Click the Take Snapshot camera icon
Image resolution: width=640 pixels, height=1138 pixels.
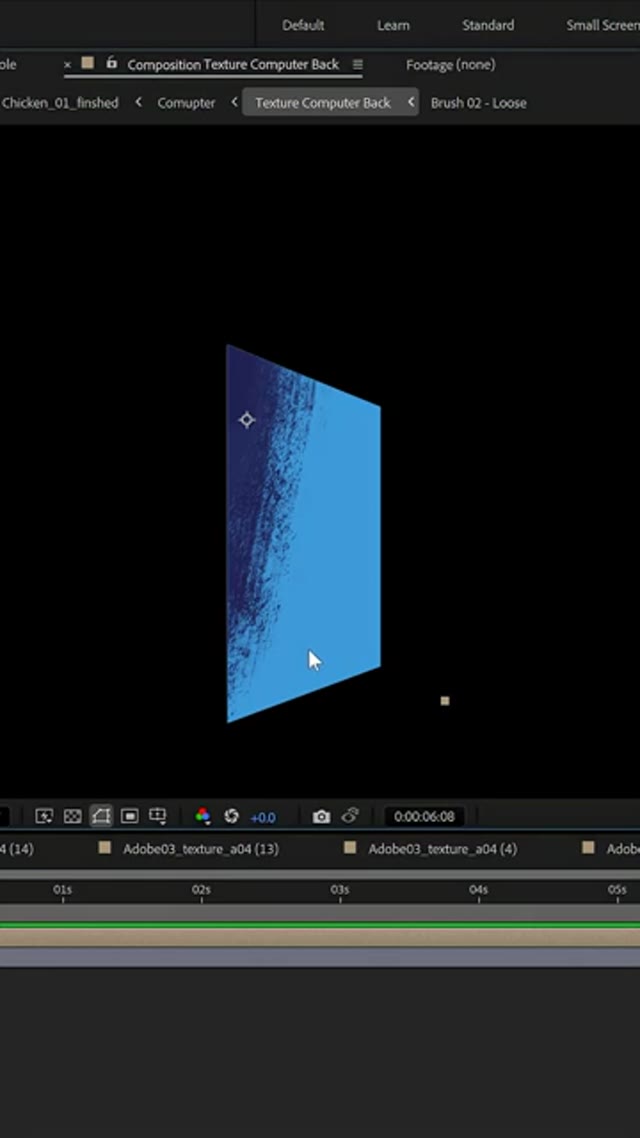321,816
